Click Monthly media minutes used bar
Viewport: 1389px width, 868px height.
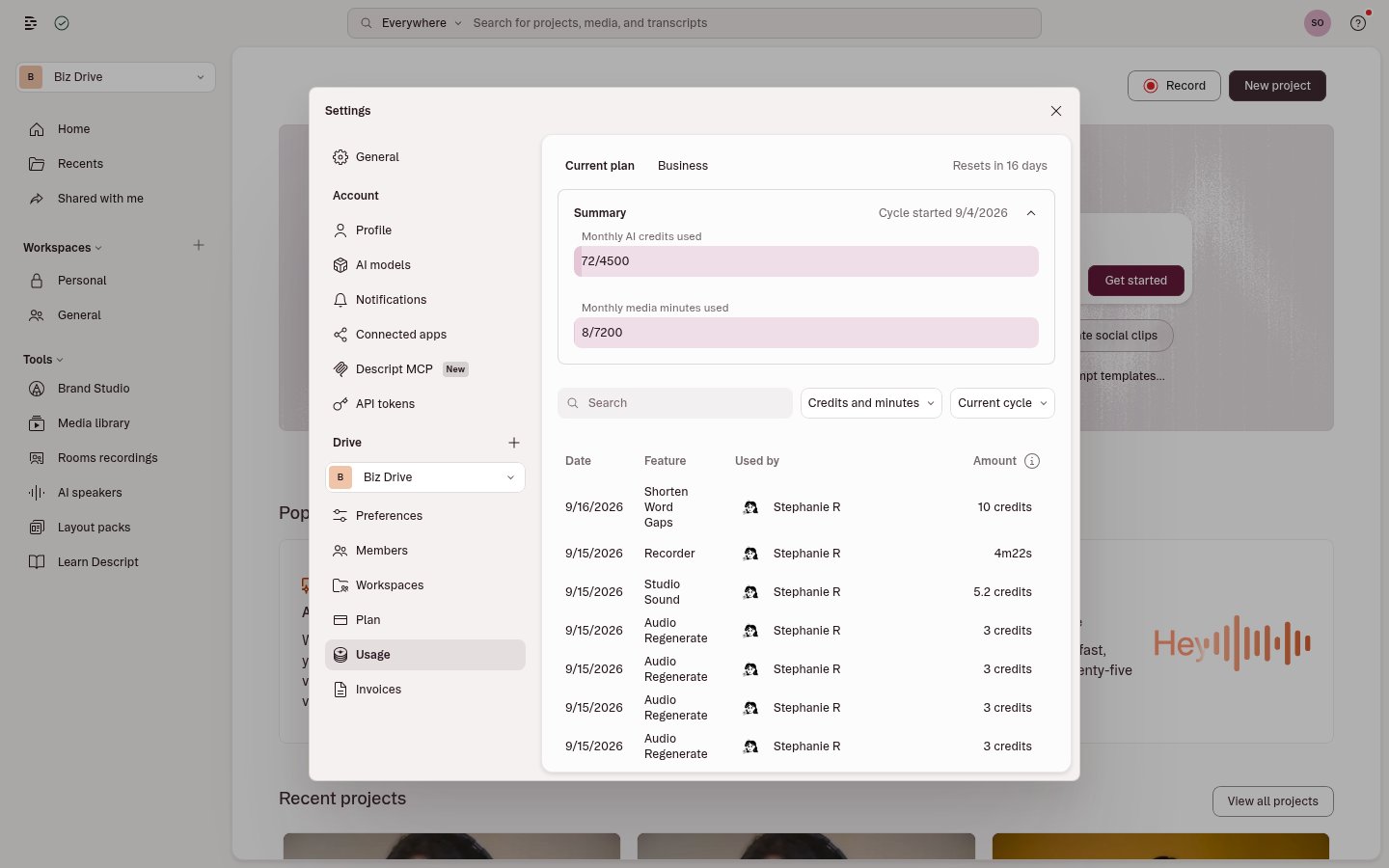click(806, 333)
